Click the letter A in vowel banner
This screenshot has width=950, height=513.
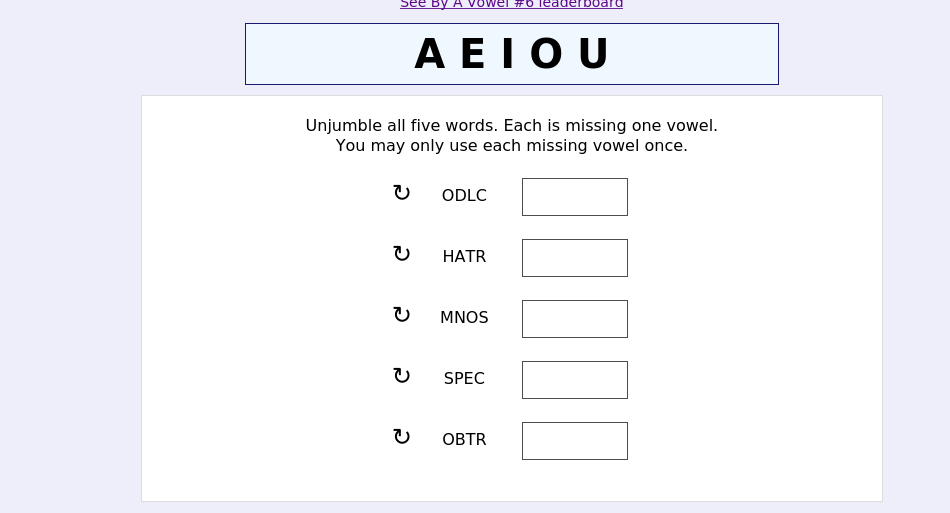[430, 55]
